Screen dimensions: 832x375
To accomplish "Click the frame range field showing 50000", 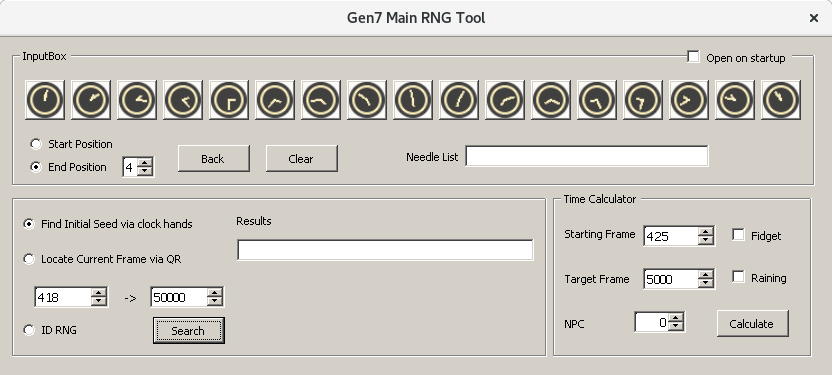I will [179, 297].
